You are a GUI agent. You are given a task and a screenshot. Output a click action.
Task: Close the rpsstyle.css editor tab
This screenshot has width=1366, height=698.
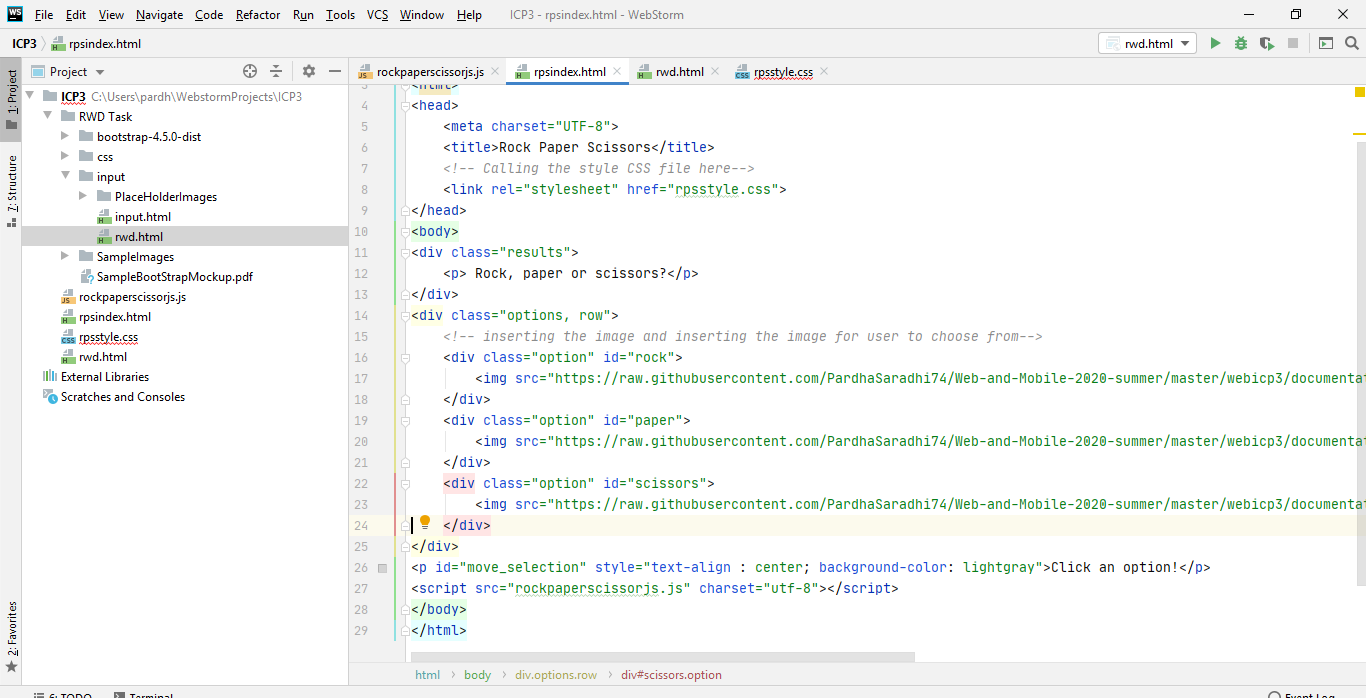(x=823, y=71)
